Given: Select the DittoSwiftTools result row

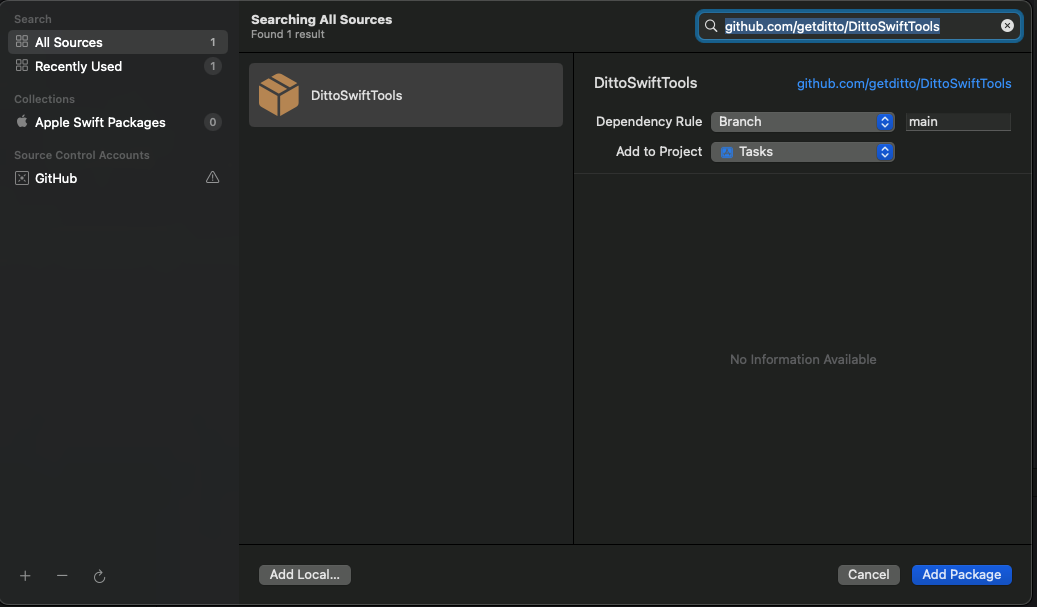Looking at the screenshot, I should [x=405, y=95].
